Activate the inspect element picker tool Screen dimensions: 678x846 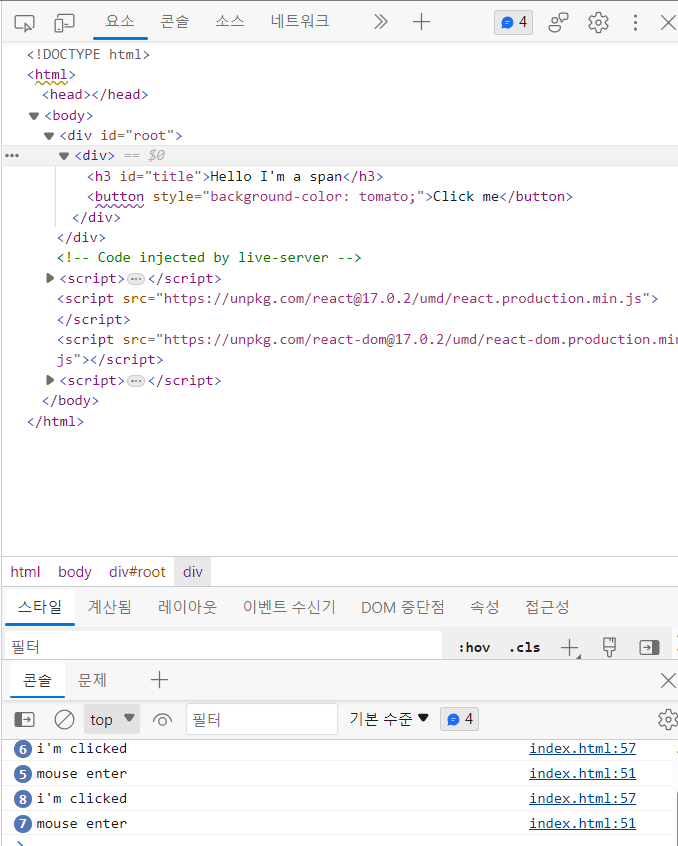(x=24, y=23)
